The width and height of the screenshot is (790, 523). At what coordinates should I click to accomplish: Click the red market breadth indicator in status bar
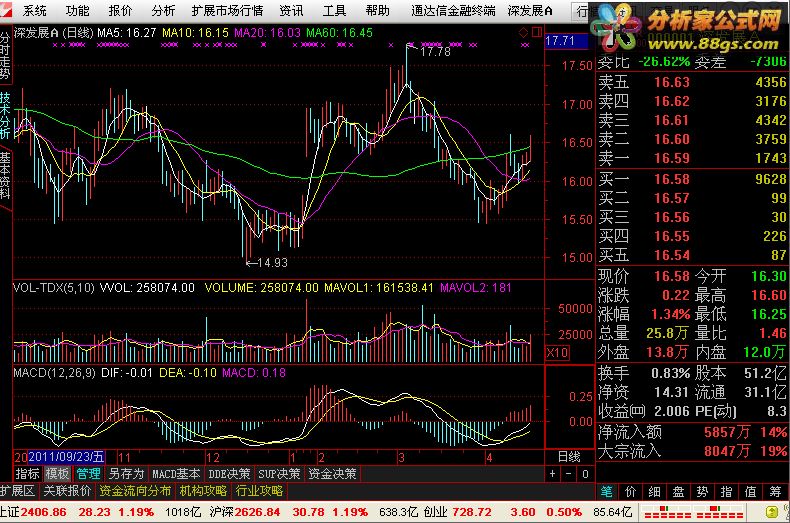694,512
